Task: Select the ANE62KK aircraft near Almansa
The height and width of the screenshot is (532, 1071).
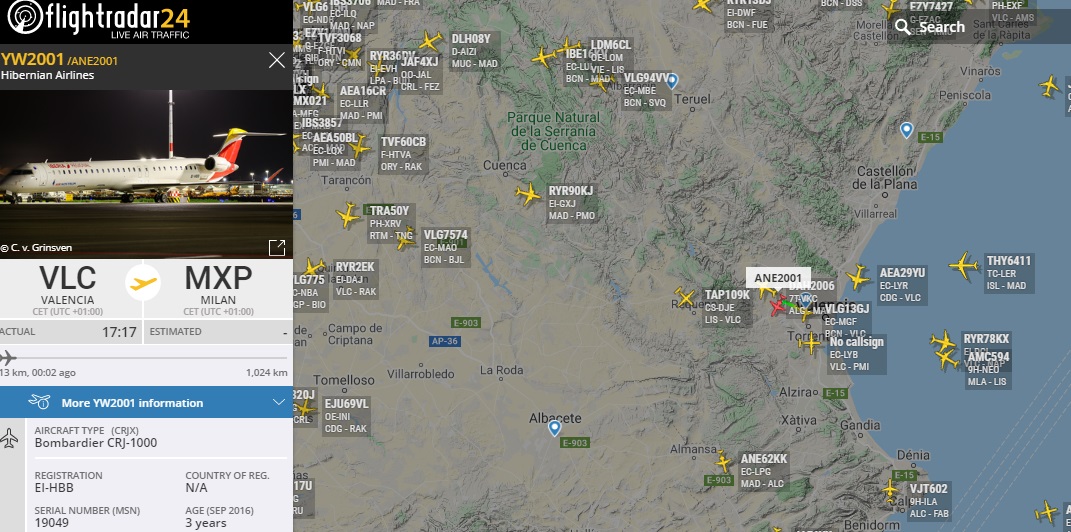Action: [x=723, y=462]
